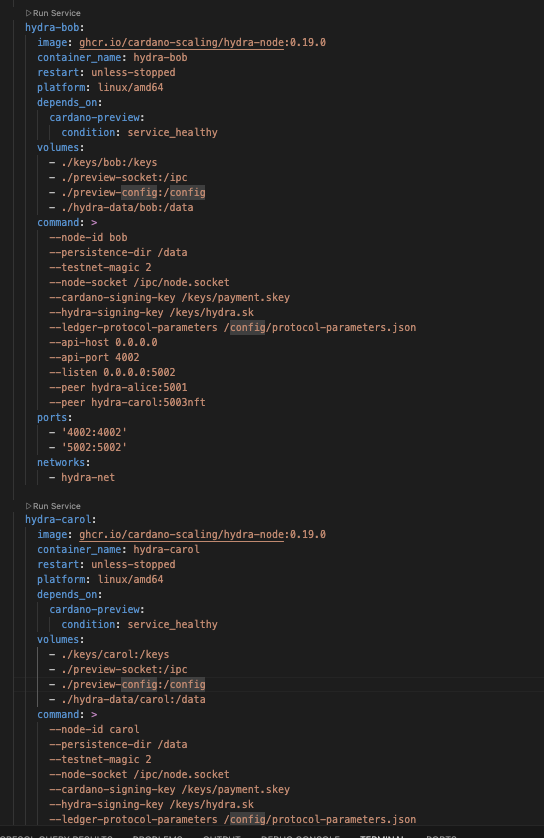Image resolution: width=544 pixels, height=838 pixels.
Task: Select the hydra-carol service key
Action: (x=58, y=519)
